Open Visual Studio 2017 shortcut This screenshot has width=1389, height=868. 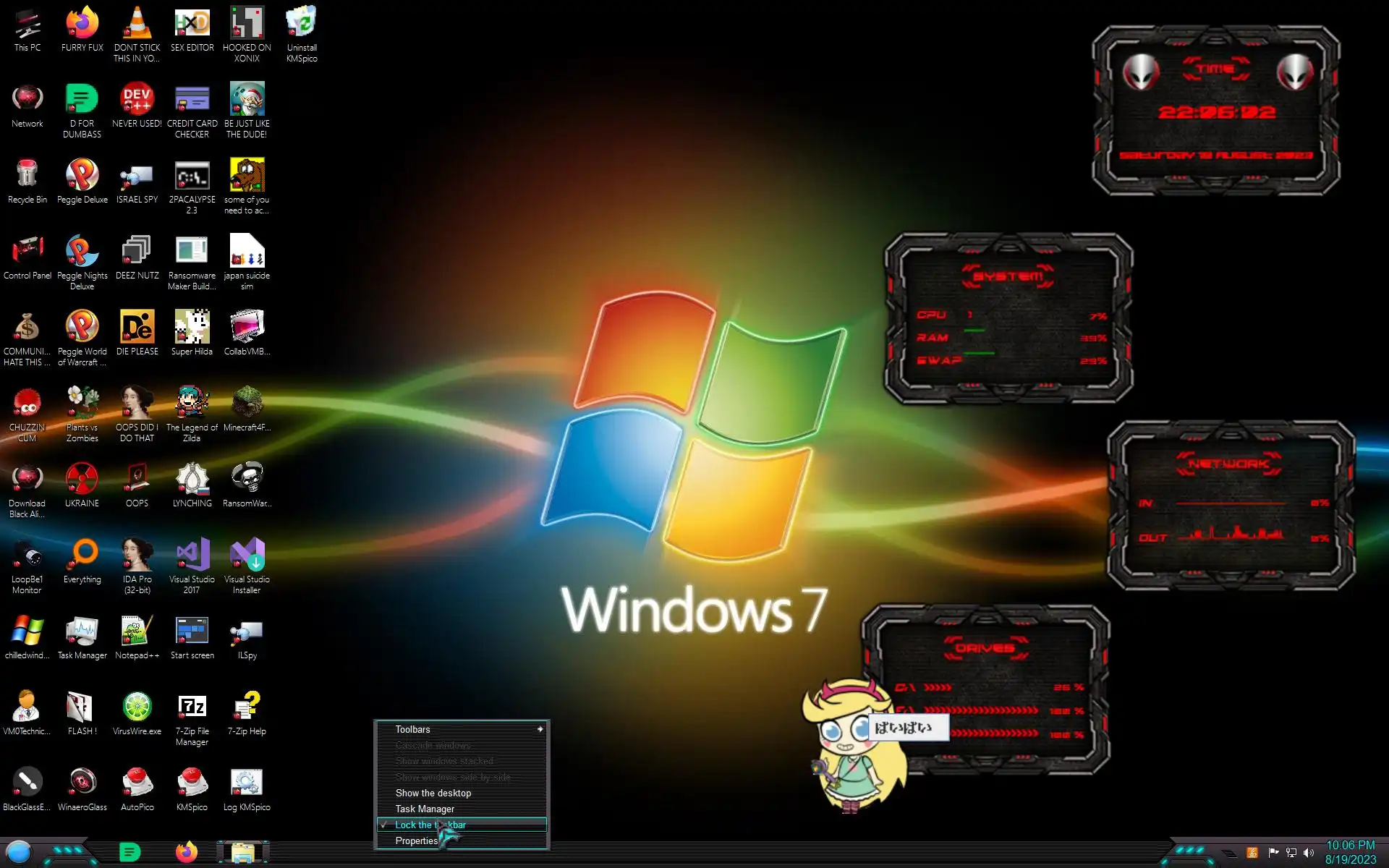pyautogui.click(x=192, y=556)
